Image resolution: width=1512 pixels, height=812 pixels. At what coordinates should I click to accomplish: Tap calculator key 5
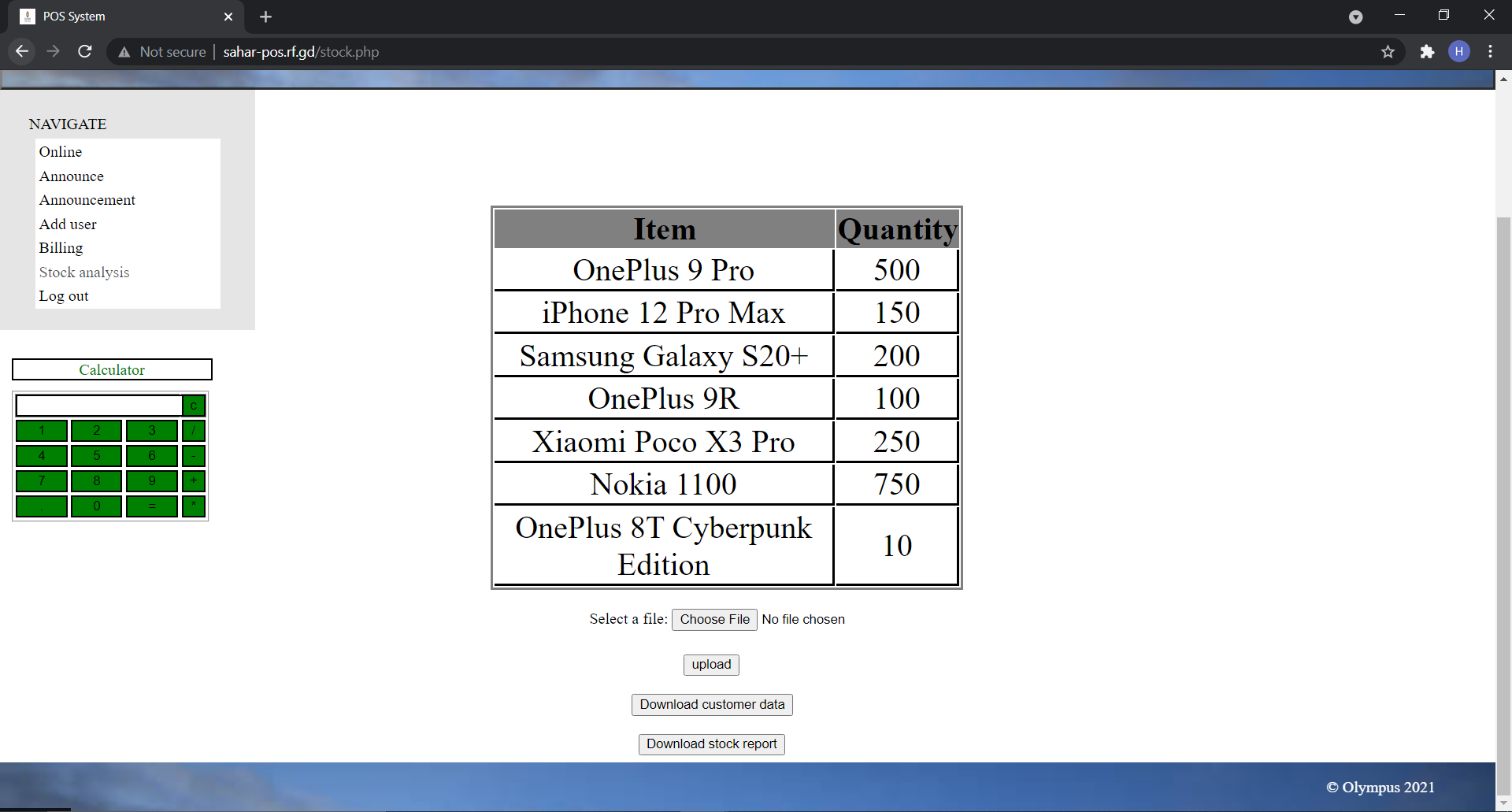[97, 456]
